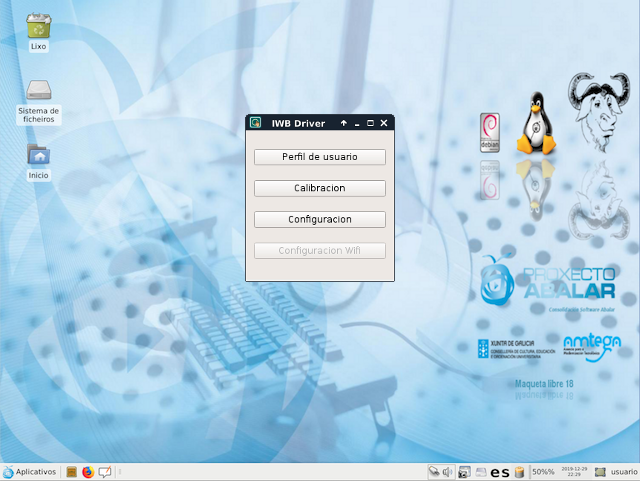Click the IWB Driver window menu icon

(x=256, y=123)
